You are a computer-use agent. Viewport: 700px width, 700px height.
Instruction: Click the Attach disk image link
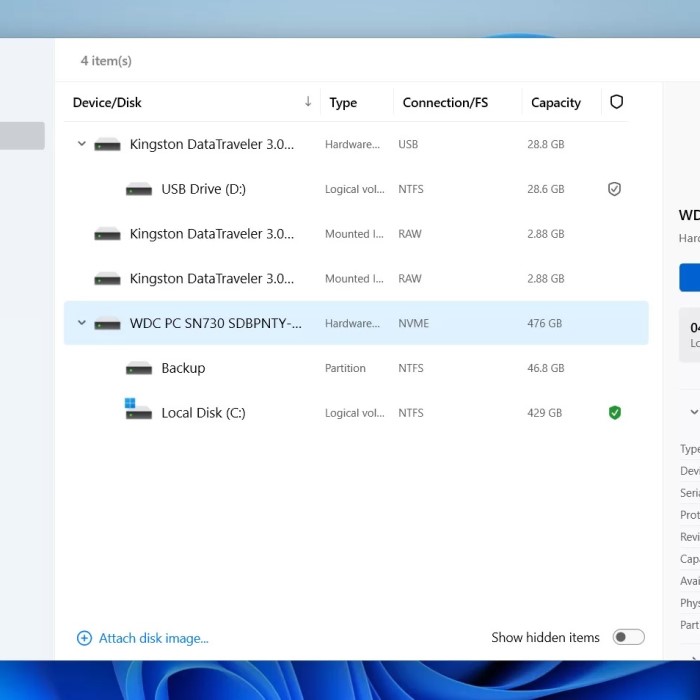tap(154, 638)
